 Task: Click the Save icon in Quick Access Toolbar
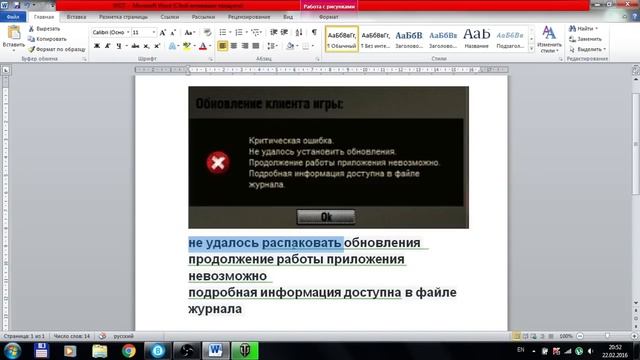point(17,5)
